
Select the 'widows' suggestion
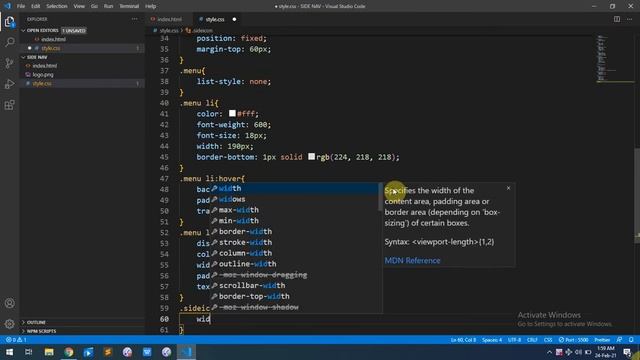[x=296, y=199]
